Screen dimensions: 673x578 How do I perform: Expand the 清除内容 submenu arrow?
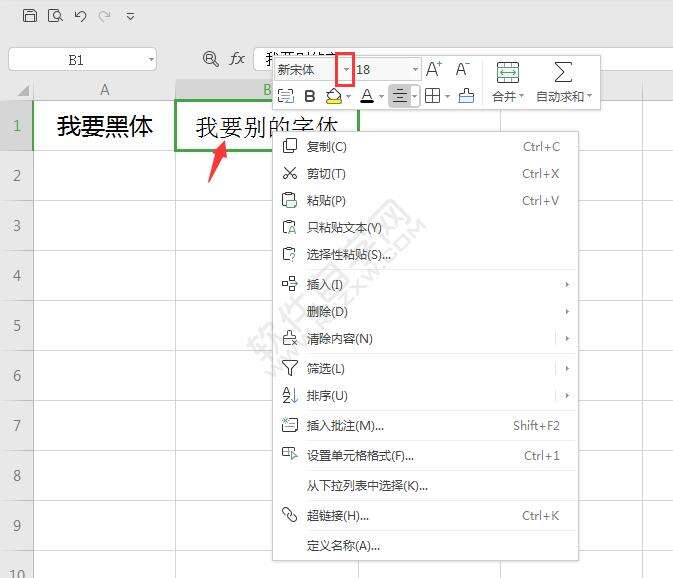567,339
